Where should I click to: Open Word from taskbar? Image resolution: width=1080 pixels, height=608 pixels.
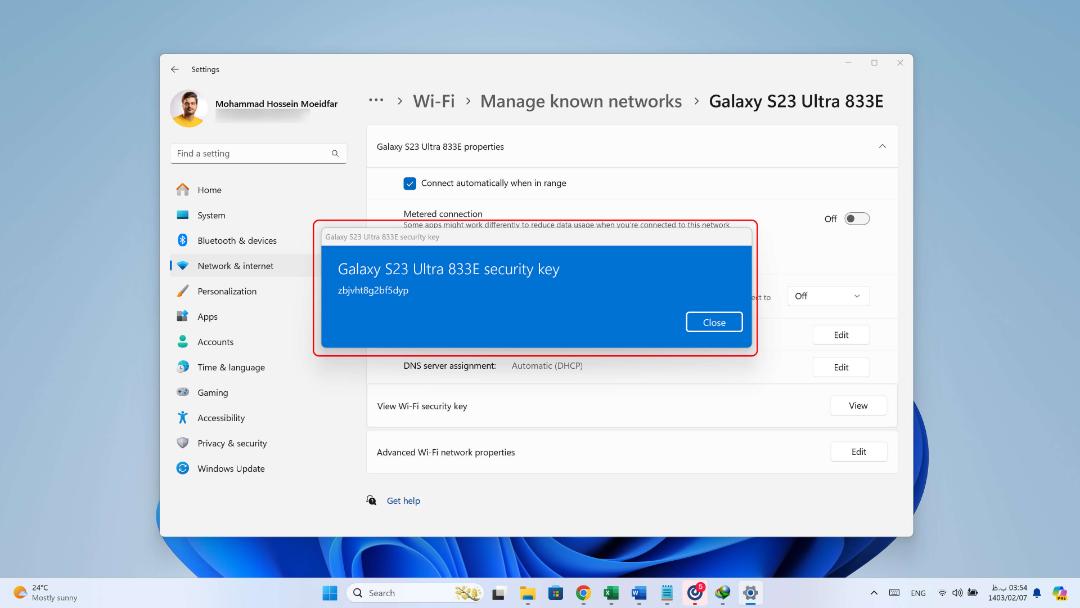pyautogui.click(x=638, y=593)
